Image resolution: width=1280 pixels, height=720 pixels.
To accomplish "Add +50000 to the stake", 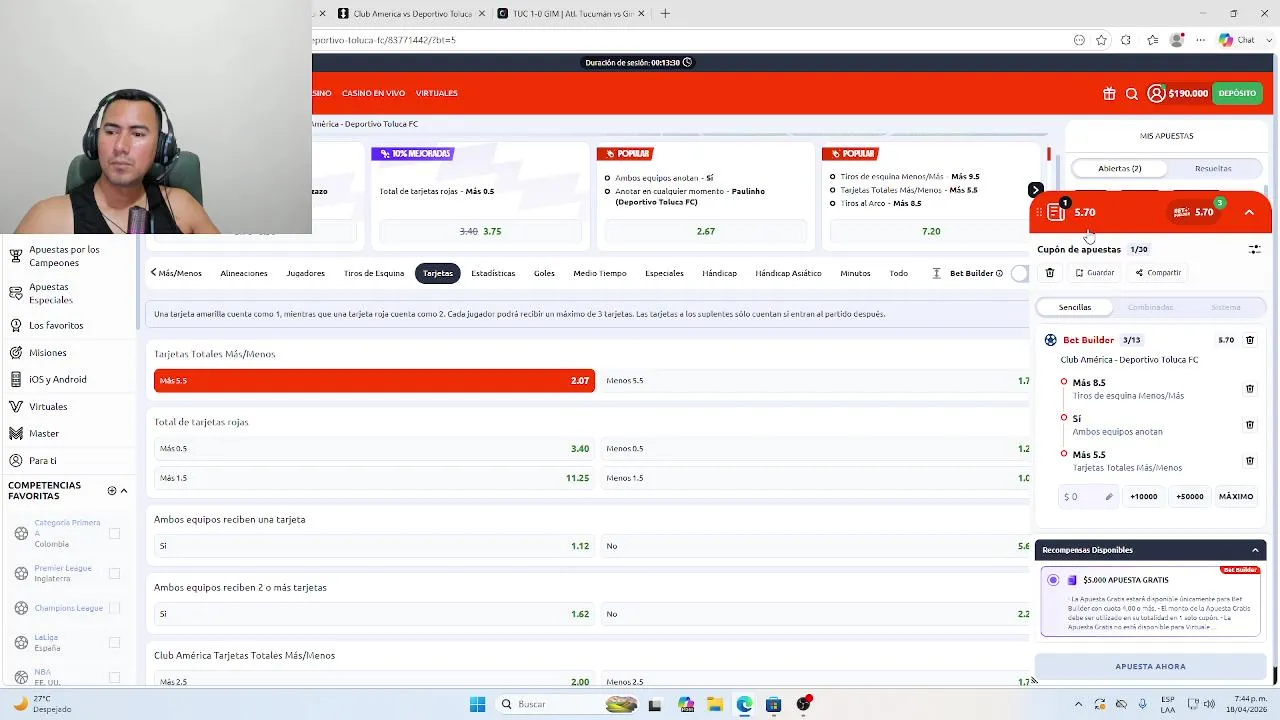I will click(x=1190, y=496).
